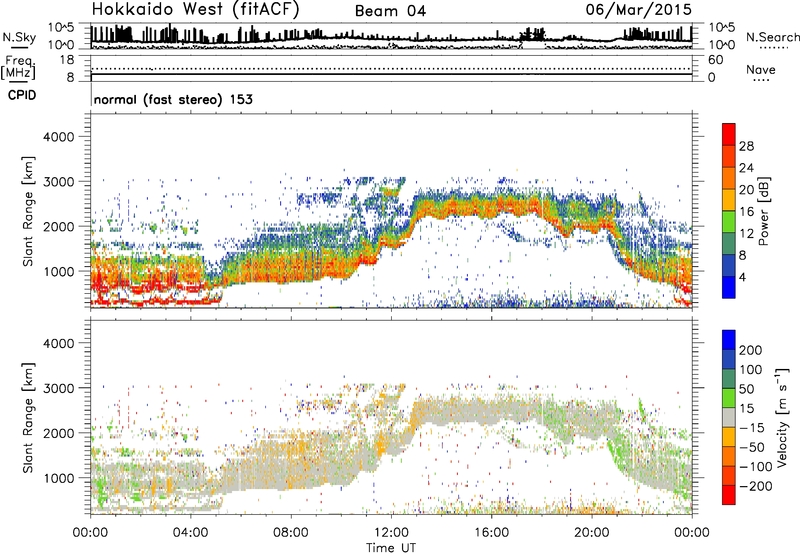800x554 pixels.
Task: Click the 'N.Sky' legend label
Action: click(x=19, y=37)
